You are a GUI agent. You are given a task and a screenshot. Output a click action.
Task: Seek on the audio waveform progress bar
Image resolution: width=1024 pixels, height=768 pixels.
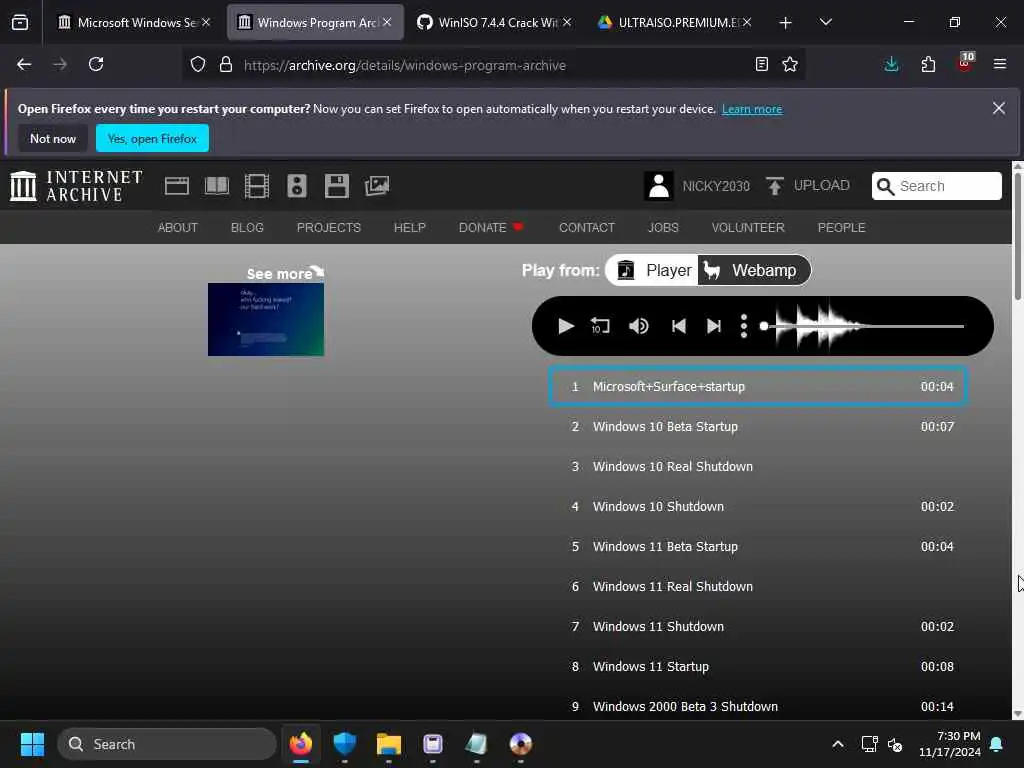pos(864,326)
